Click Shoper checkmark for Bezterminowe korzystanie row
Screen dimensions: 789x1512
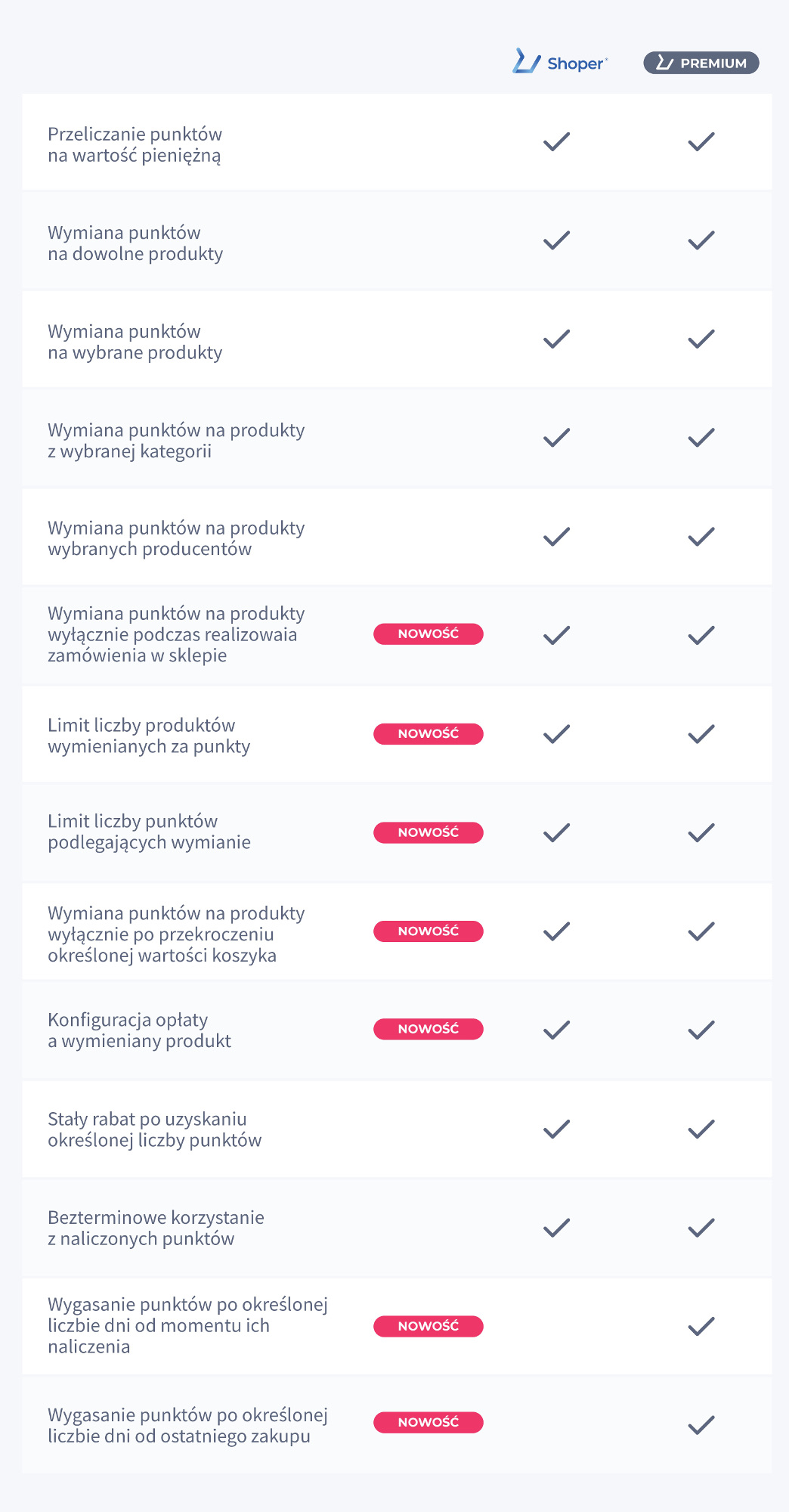tap(556, 1228)
